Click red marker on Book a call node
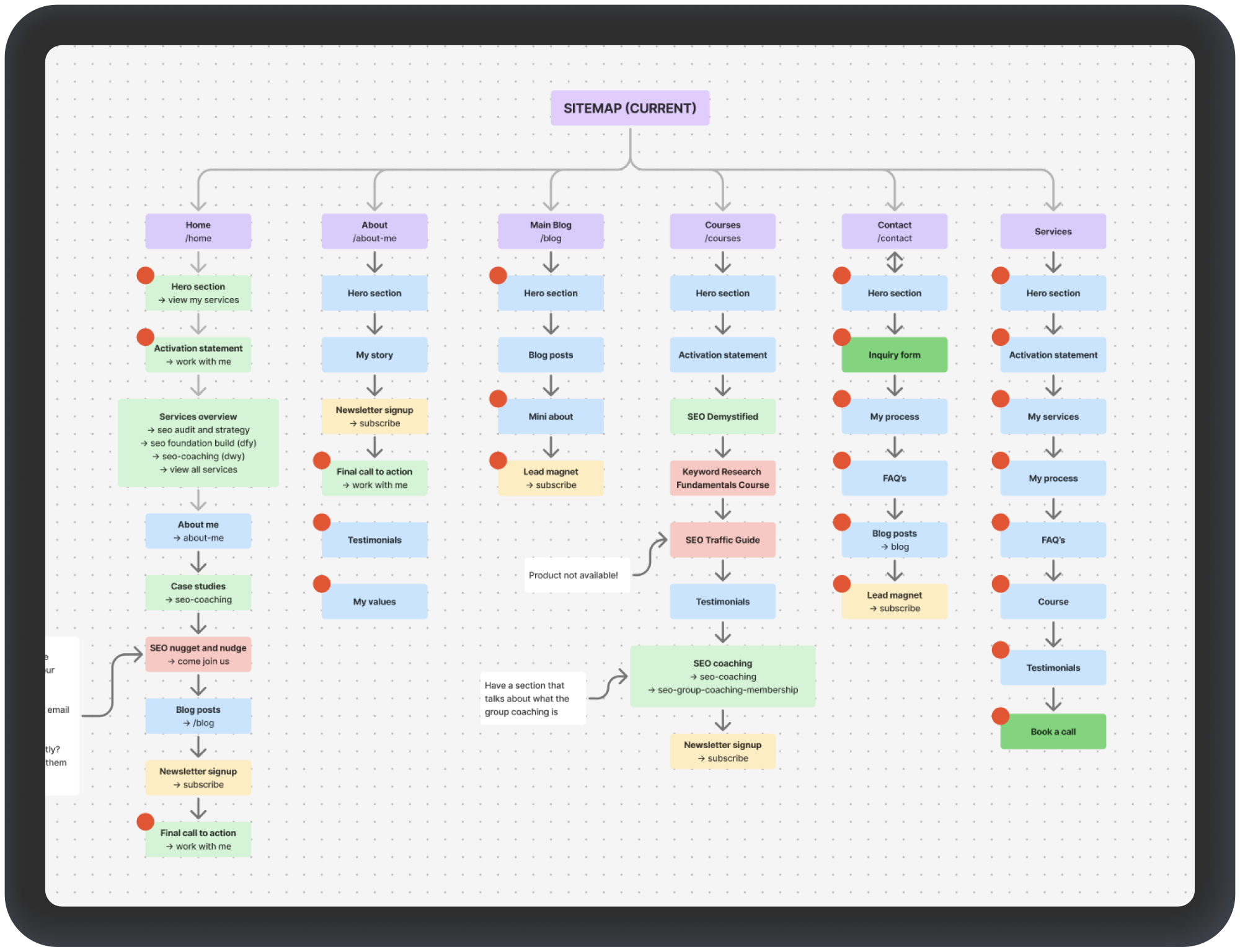1240x952 pixels. click(1000, 716)
